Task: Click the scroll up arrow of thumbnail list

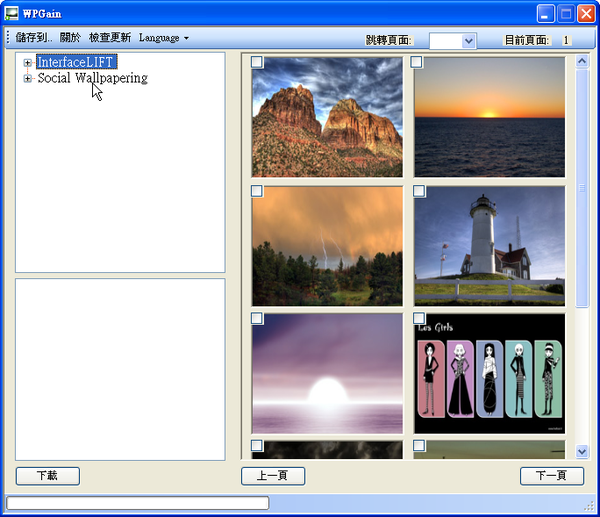Action: (x=582, y=62)
